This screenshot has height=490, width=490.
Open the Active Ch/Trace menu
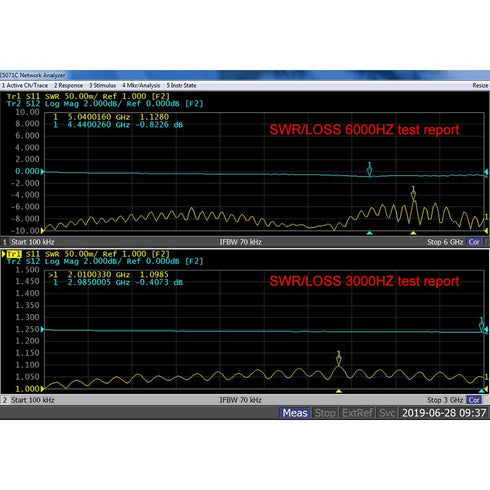coord(24,85)
